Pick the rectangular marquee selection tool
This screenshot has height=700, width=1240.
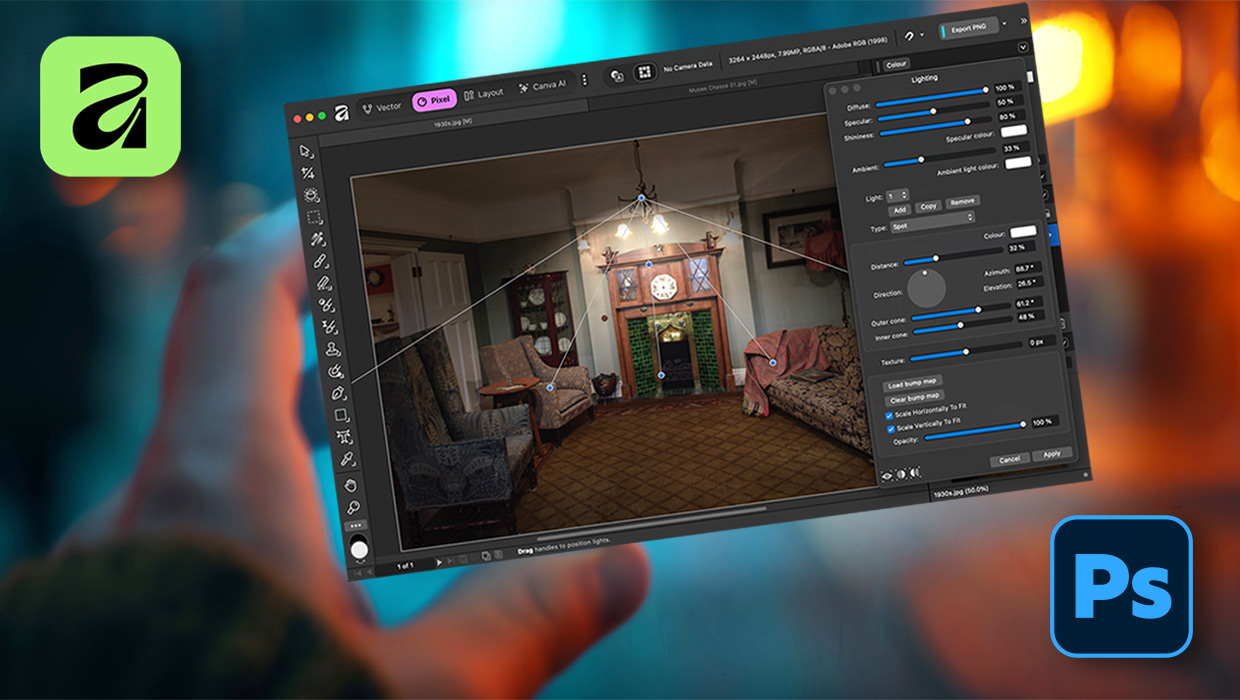(314, 217)
